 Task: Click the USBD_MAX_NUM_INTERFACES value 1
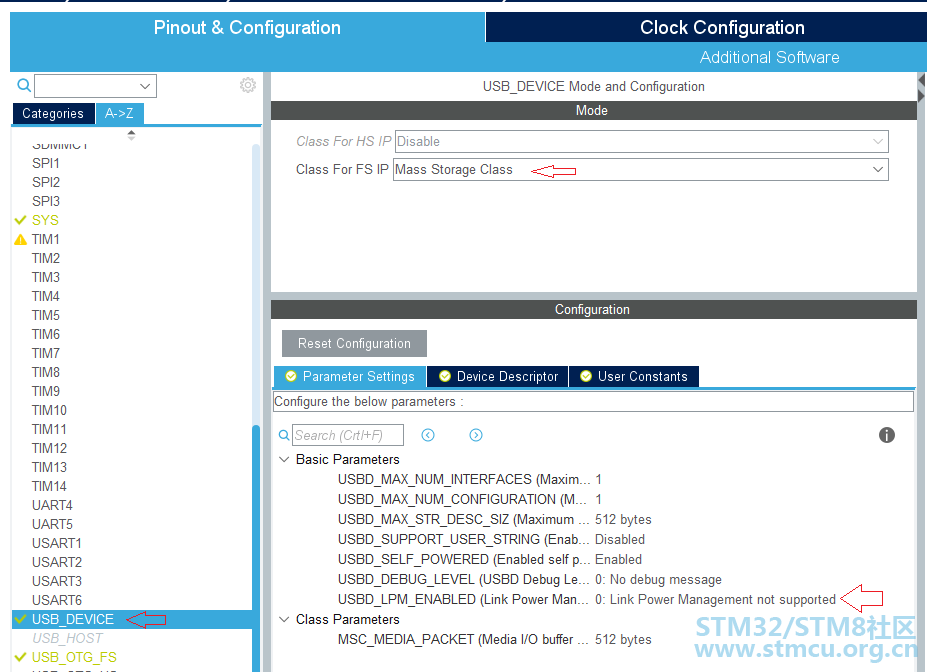[x=598, y=479]
